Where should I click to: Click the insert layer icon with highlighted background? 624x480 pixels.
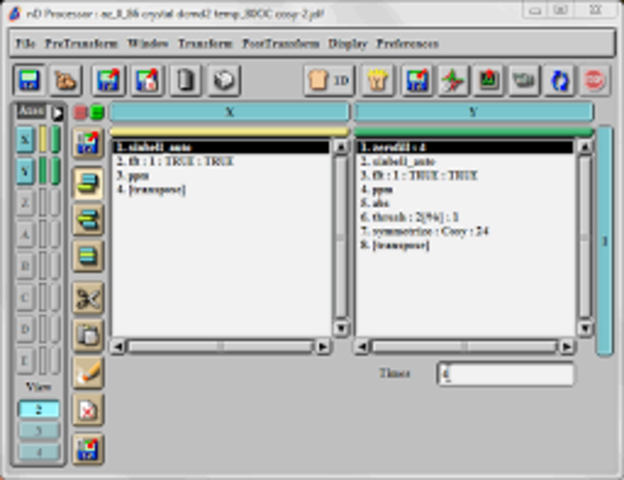coord(88,183)
